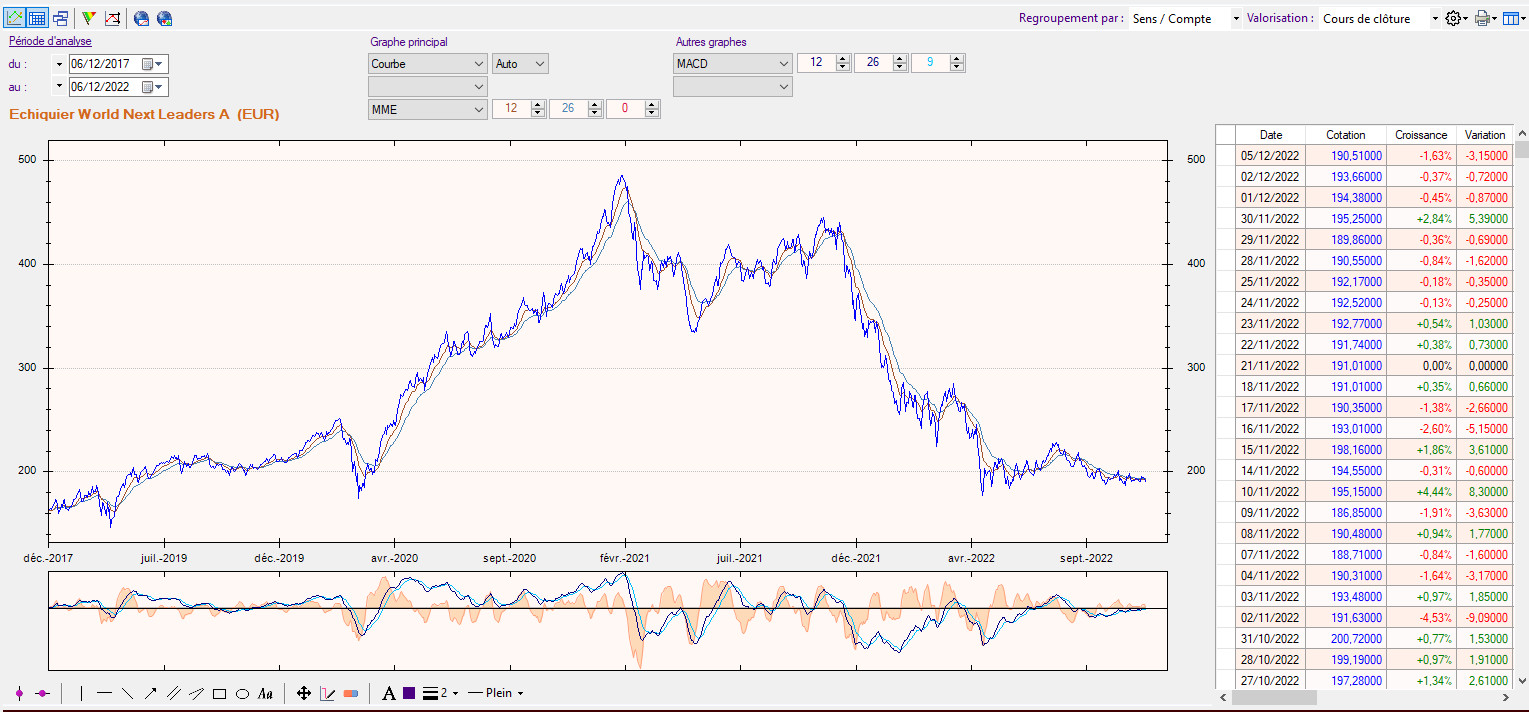Choose the eraser tool in the drawing bar
The image size is (1529, 712).
tap(350, 693)
